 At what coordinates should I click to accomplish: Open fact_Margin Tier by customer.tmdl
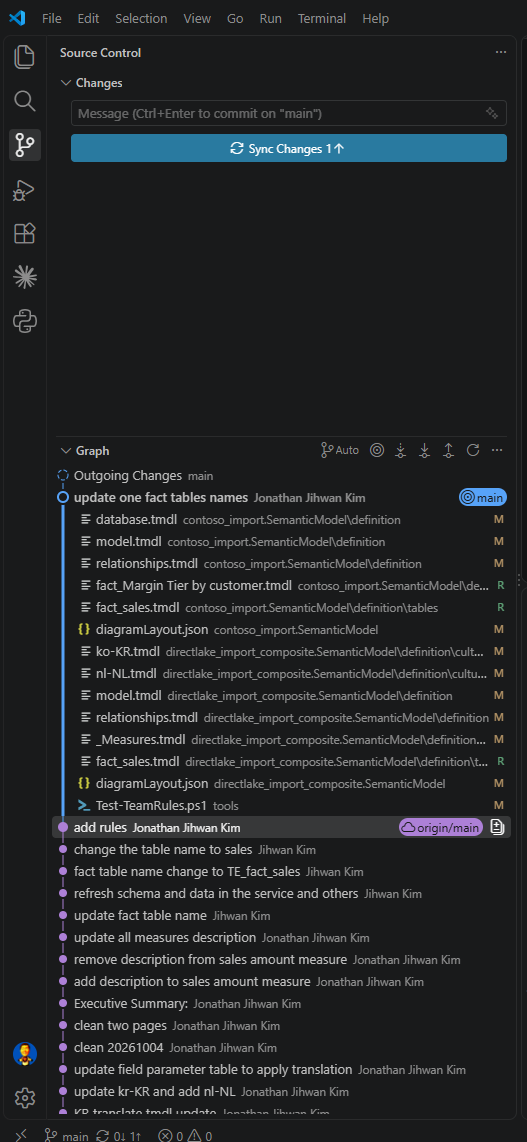282,585
